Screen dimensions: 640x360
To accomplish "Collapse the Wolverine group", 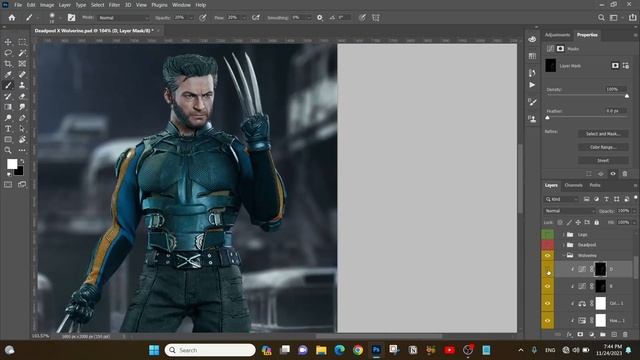I will [x=564, y=256].
